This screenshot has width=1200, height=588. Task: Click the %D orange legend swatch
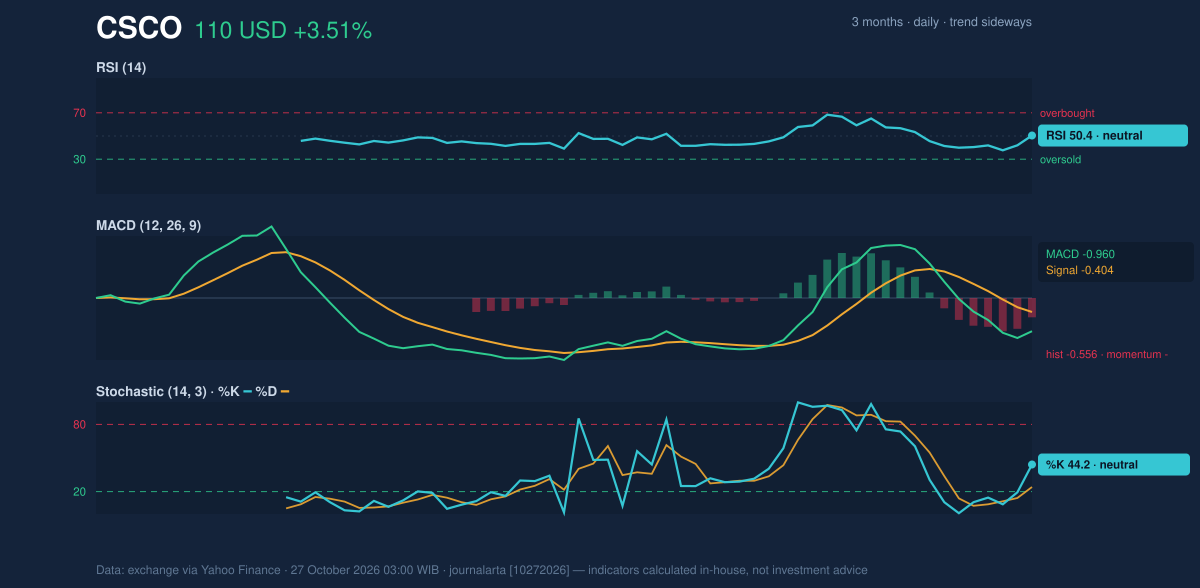tap(285, 391)
